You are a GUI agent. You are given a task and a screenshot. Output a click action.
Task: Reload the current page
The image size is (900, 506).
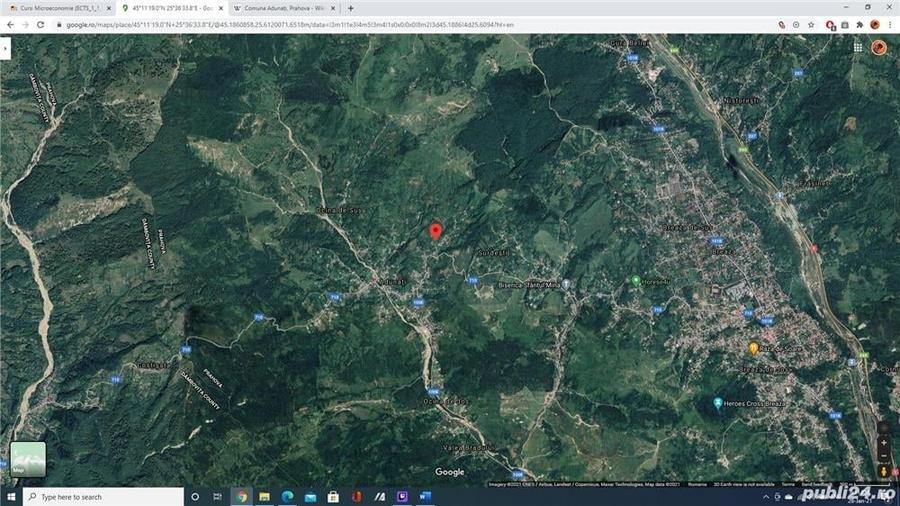pyautogui.click(x=40, y=25)
